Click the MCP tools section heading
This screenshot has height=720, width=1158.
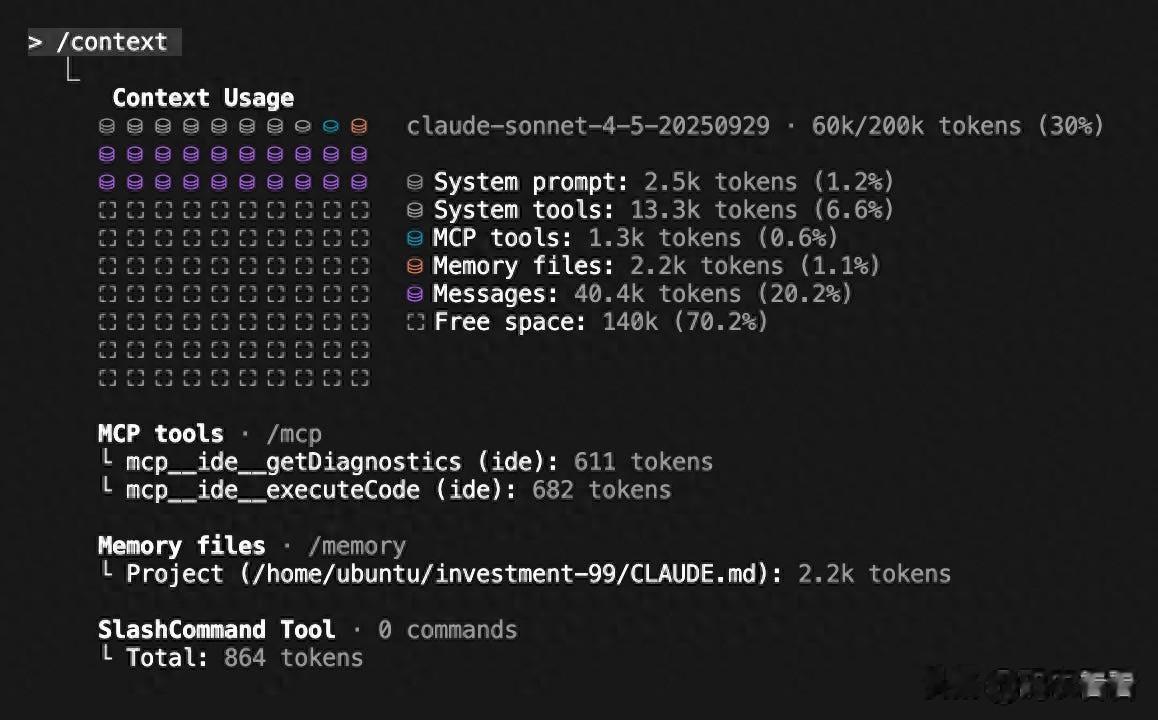click(160, 434)
